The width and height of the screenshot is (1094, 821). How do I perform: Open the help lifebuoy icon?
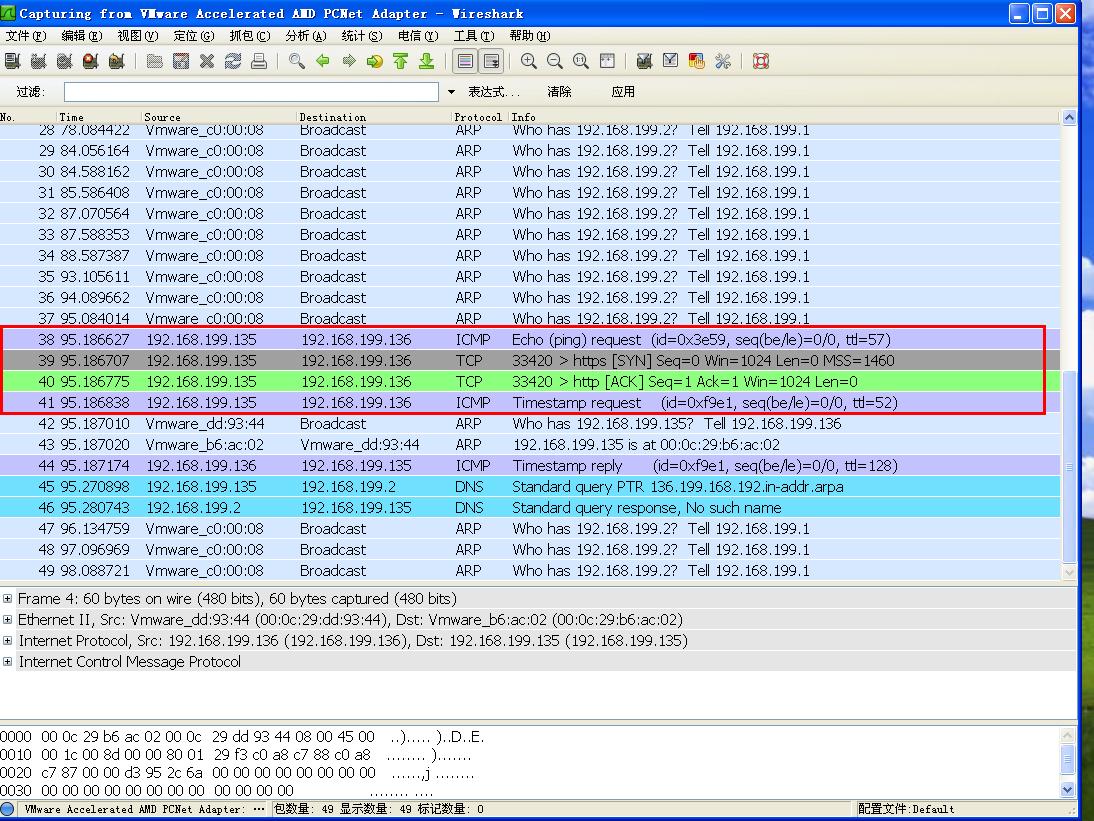(761, 61)
